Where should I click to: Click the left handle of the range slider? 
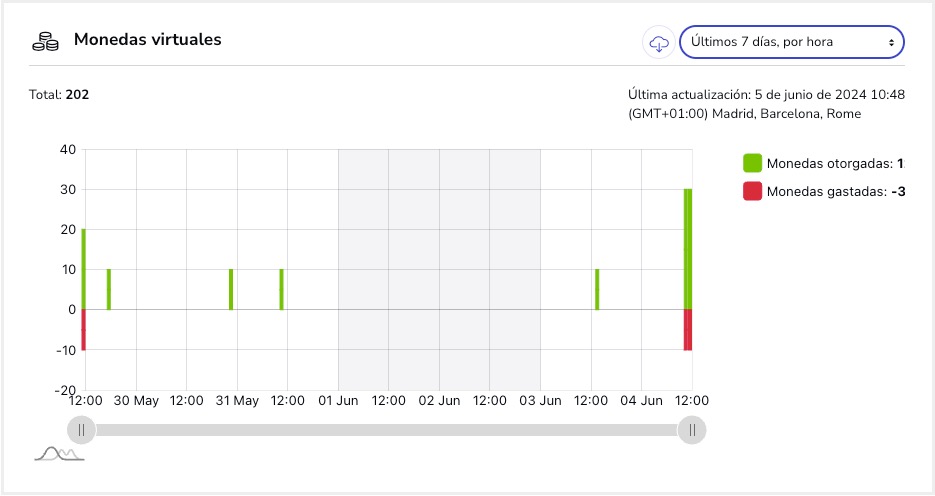(81, 430)
